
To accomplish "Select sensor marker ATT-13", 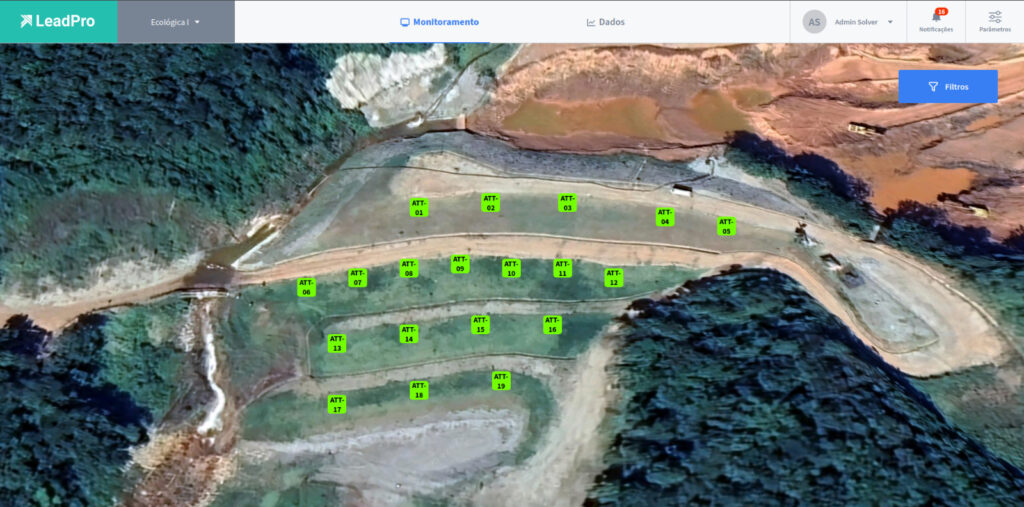I will click(337, 343).
